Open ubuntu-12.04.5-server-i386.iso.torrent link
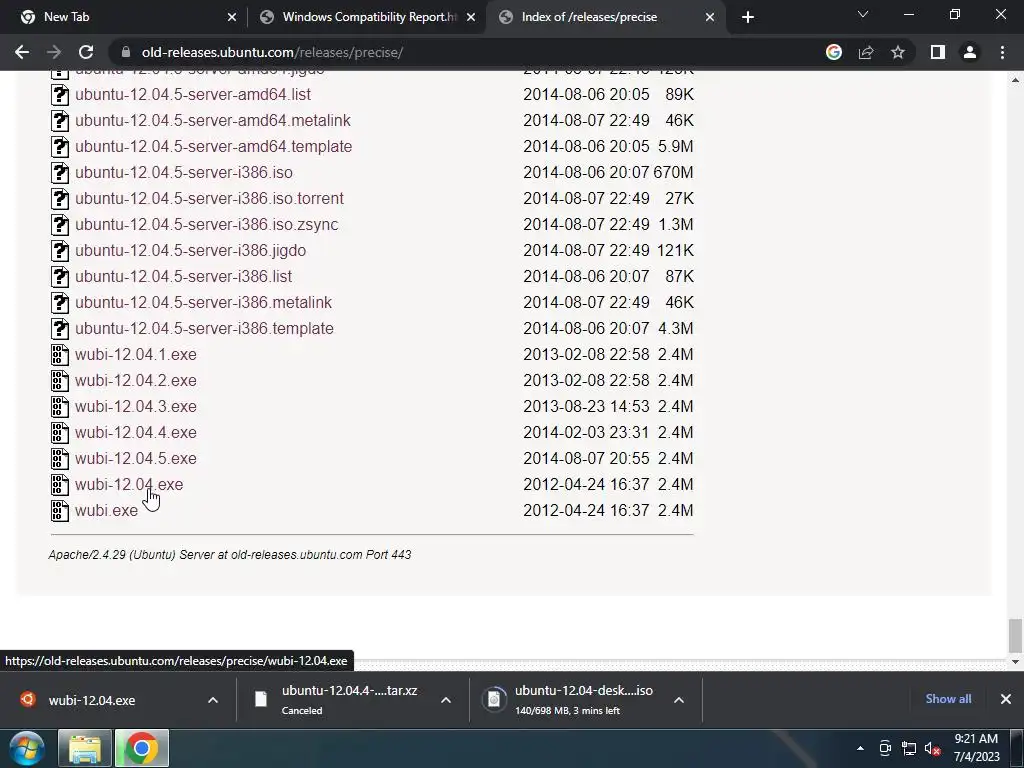 tap(209, 199)
